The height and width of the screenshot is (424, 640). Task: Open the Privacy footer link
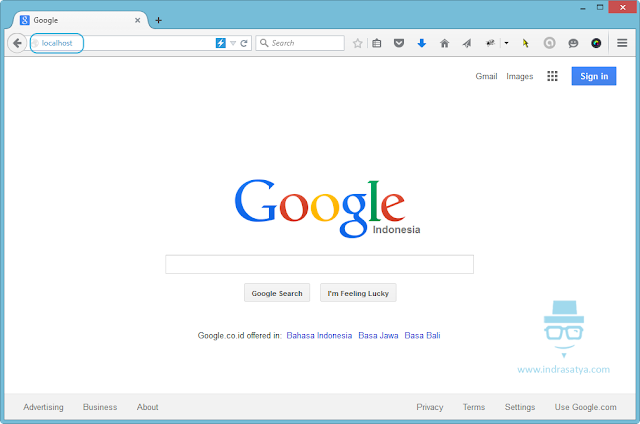pos(429,407)
